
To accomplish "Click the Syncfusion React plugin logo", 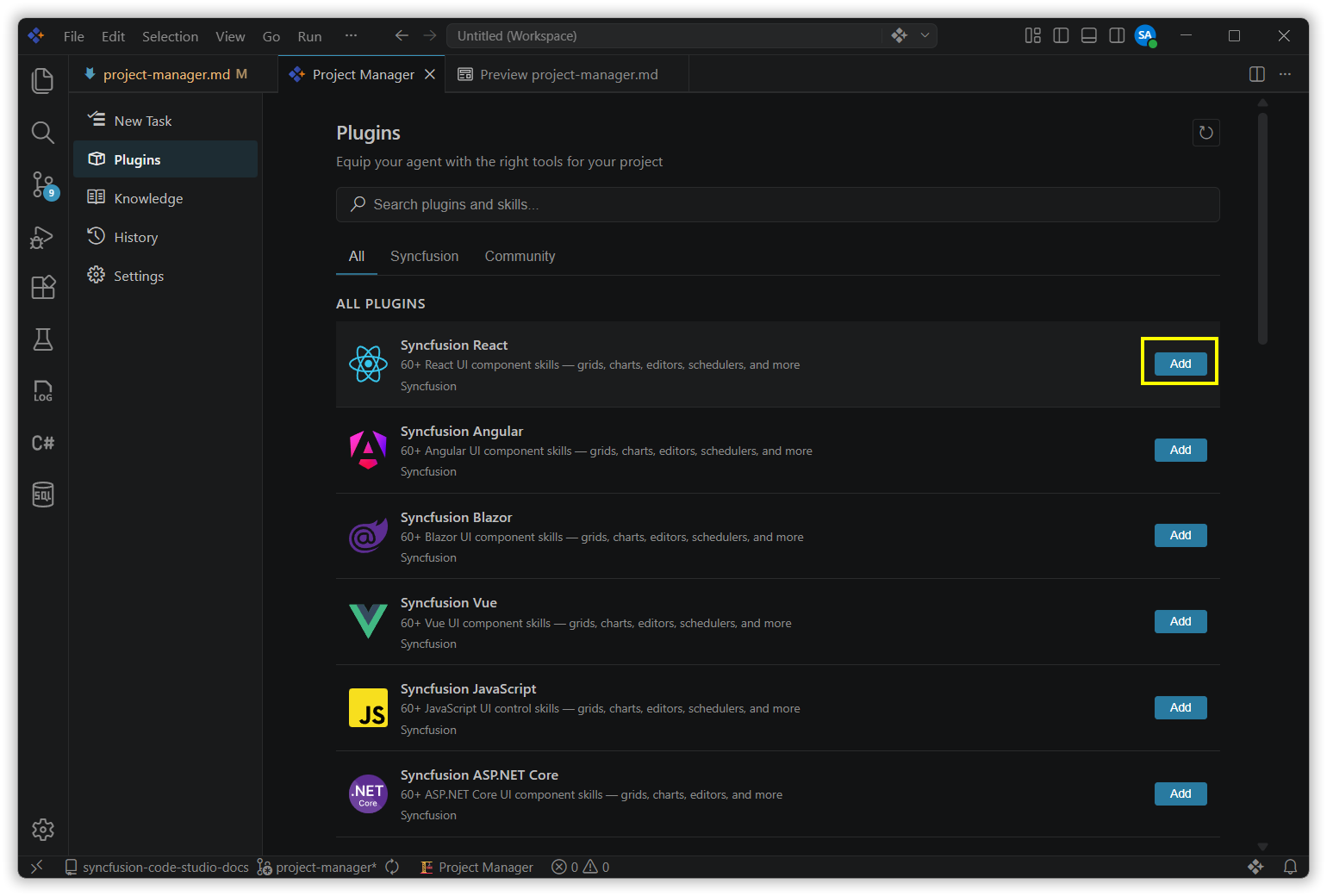I will coord(368,364).
